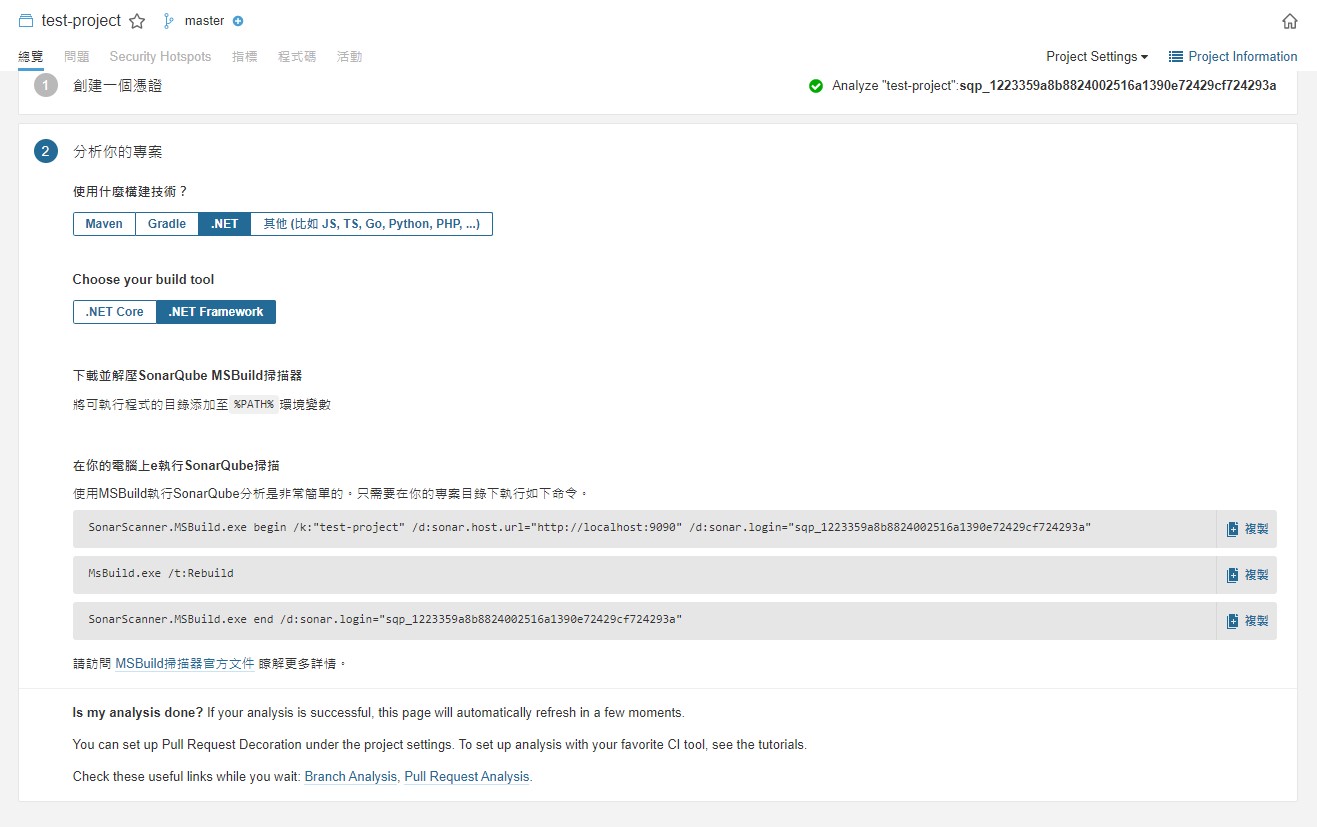Copy the SonarScanner begin command
Screen dimensions: 1317x827
click(1247, 529)
